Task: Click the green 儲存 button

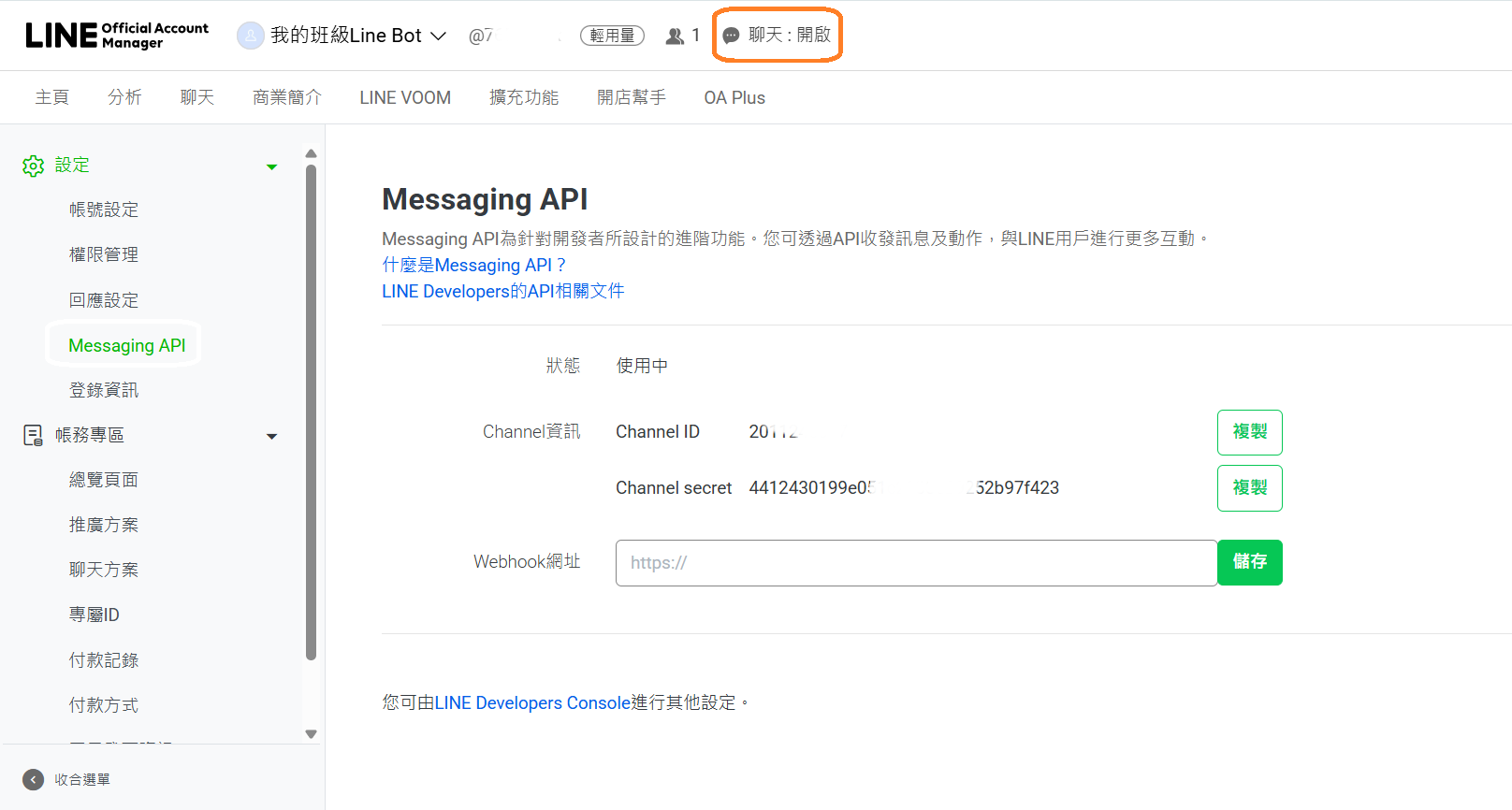Action: coord(1250,562)
